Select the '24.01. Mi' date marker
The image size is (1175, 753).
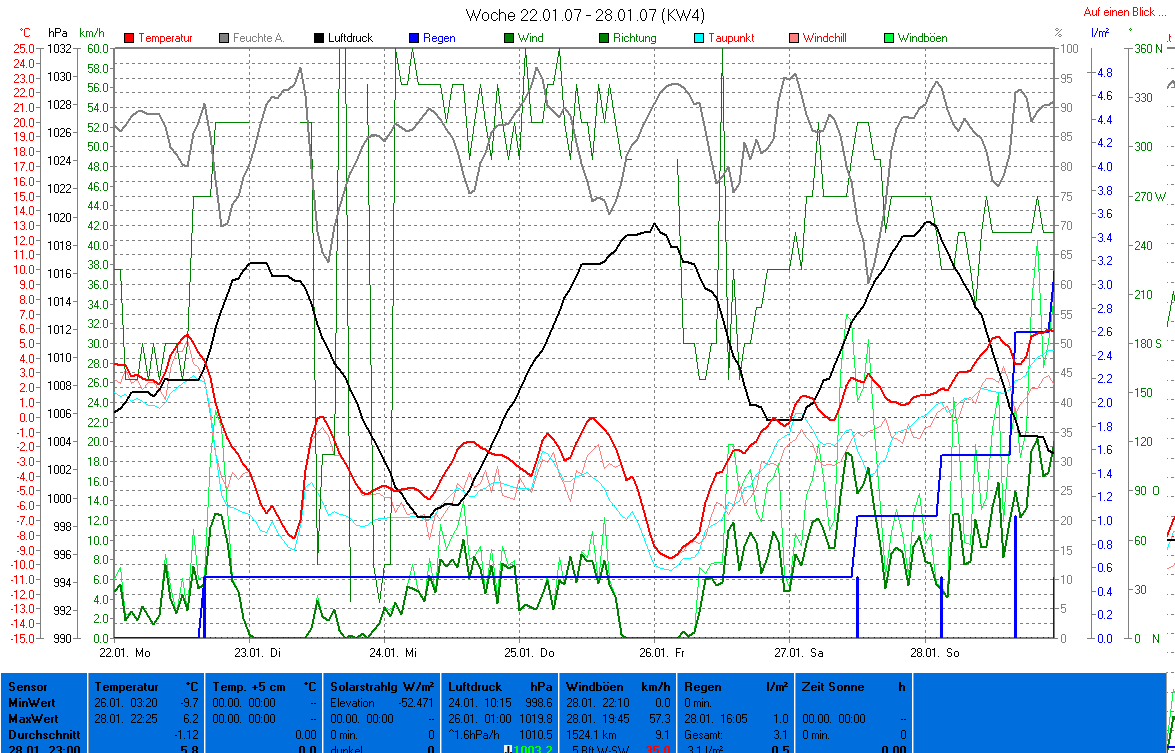(391, 653)
